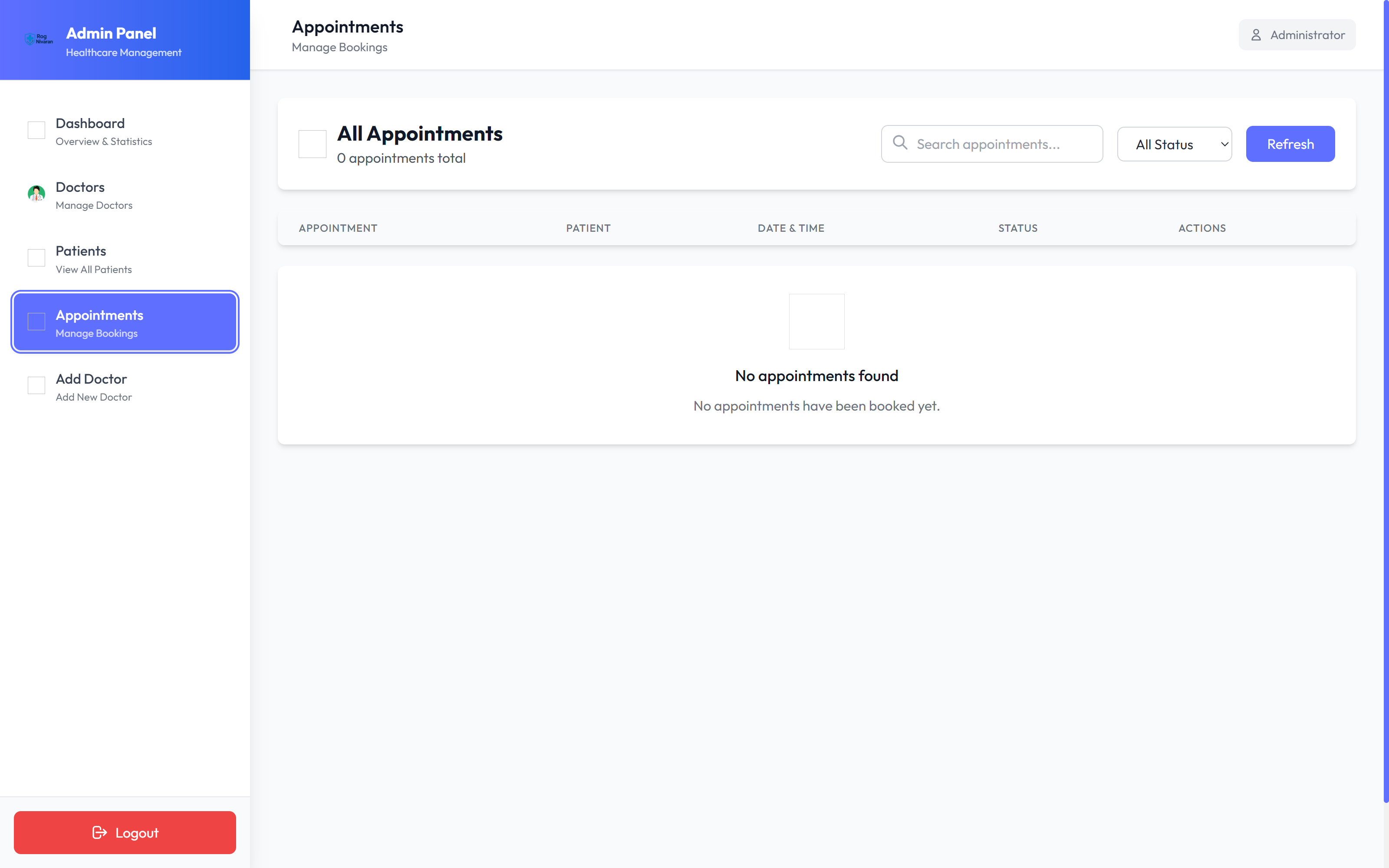Click the red Logout button
1389x868 pixels.
[125, 832]
